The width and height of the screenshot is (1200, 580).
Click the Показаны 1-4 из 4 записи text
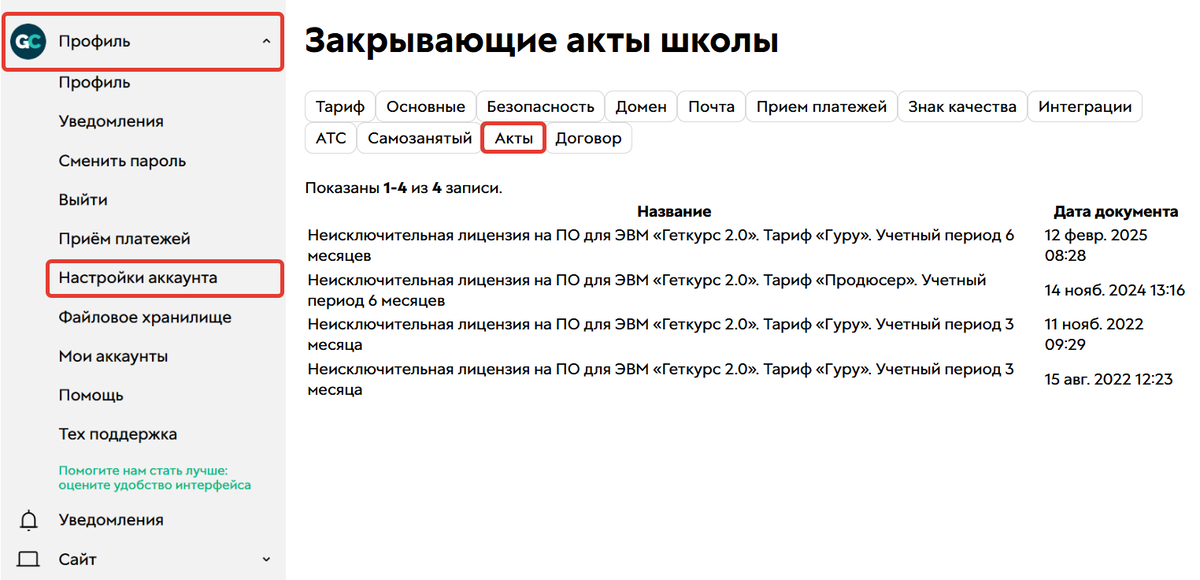coord(404,187)
